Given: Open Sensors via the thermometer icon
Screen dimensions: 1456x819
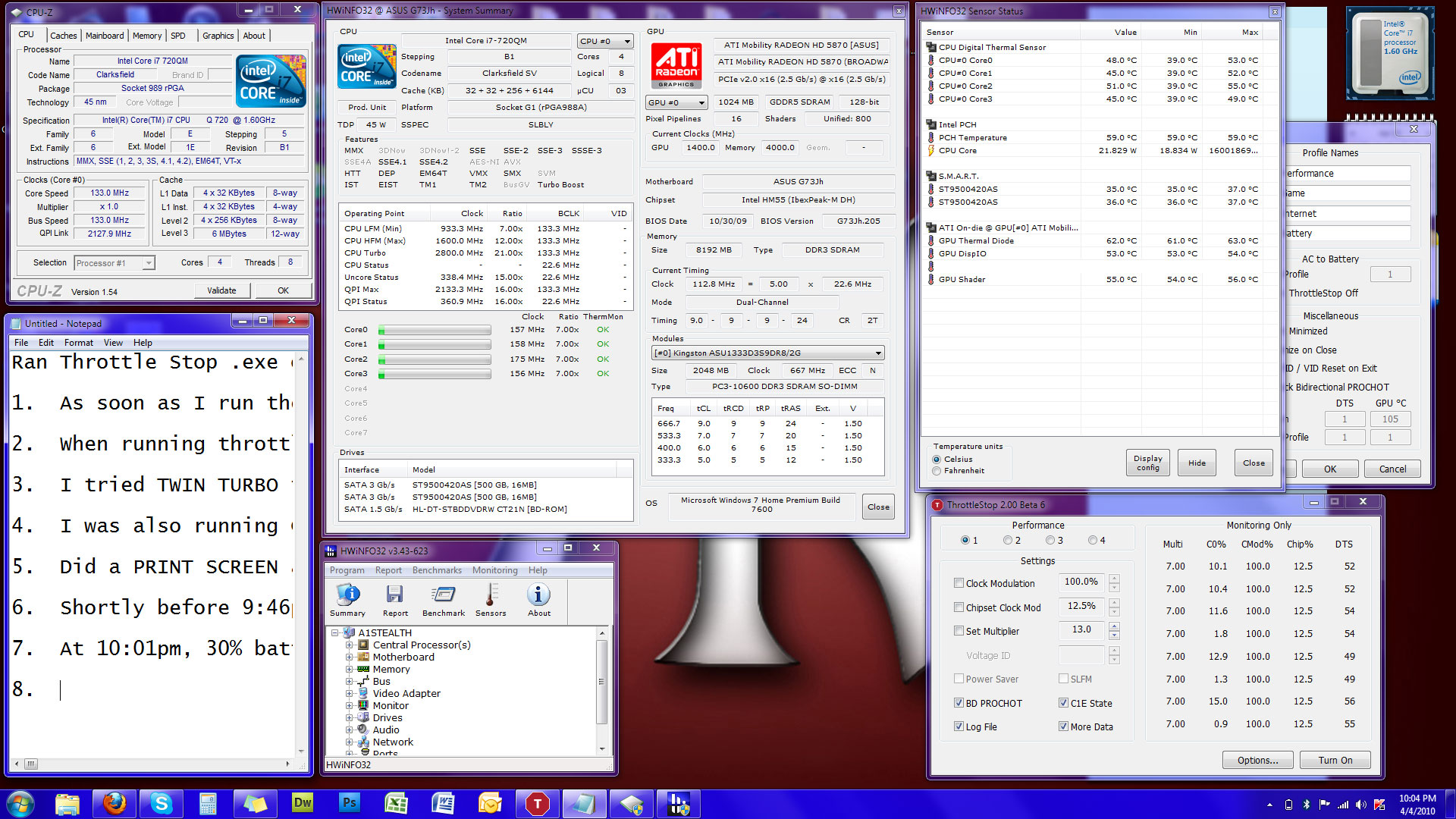Looking at the screenshot, I should pyautogui.click(x=491, y=600).
